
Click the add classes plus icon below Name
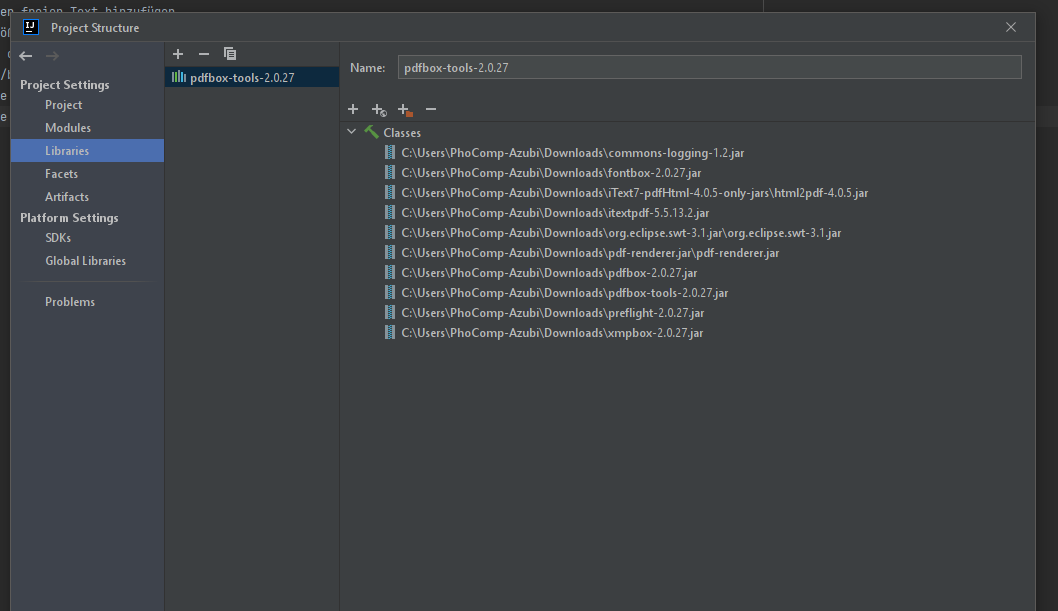coord(353,109)
